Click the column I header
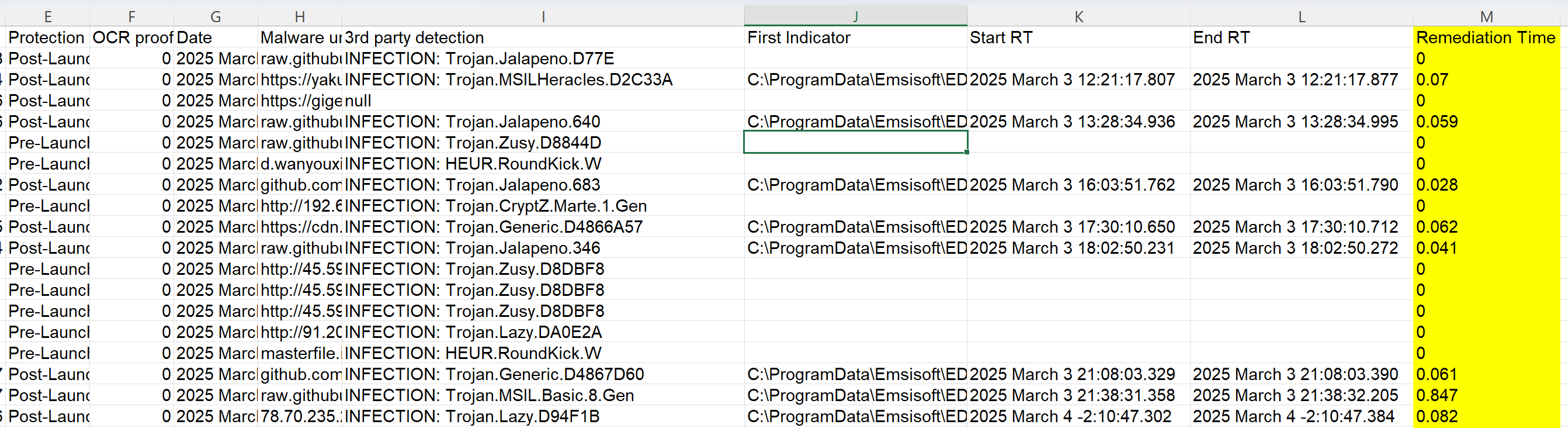This screenshot has height=428, width=1568. (542, 16)
